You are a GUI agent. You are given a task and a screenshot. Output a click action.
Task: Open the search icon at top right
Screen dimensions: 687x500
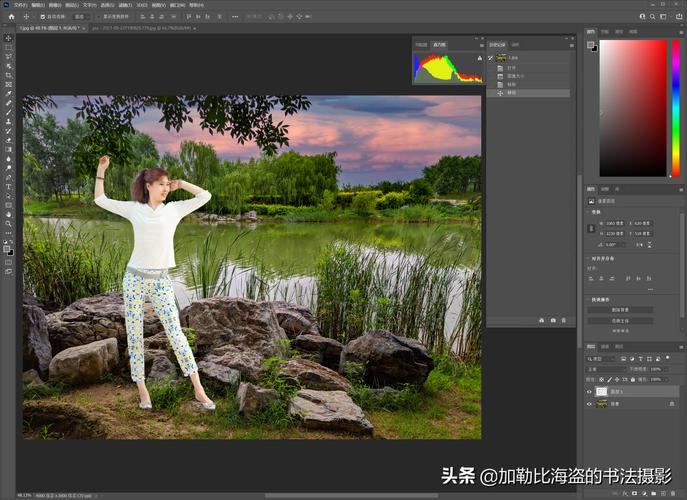[x=653, y=17]
